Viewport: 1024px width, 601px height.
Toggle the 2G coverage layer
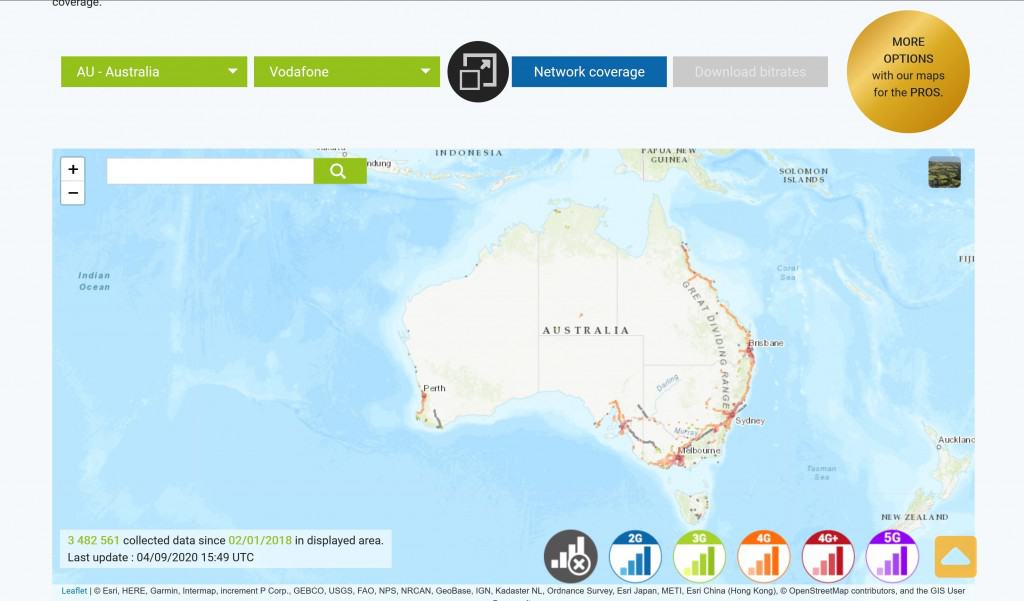point(635,557)
